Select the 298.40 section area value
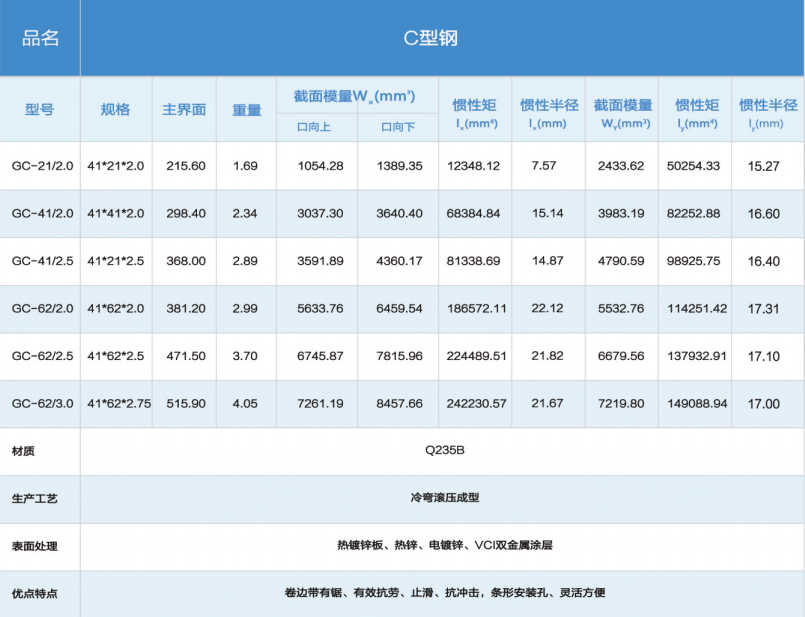Image resolution: width=805 pixels, height=617 pixels. point(185,214)
